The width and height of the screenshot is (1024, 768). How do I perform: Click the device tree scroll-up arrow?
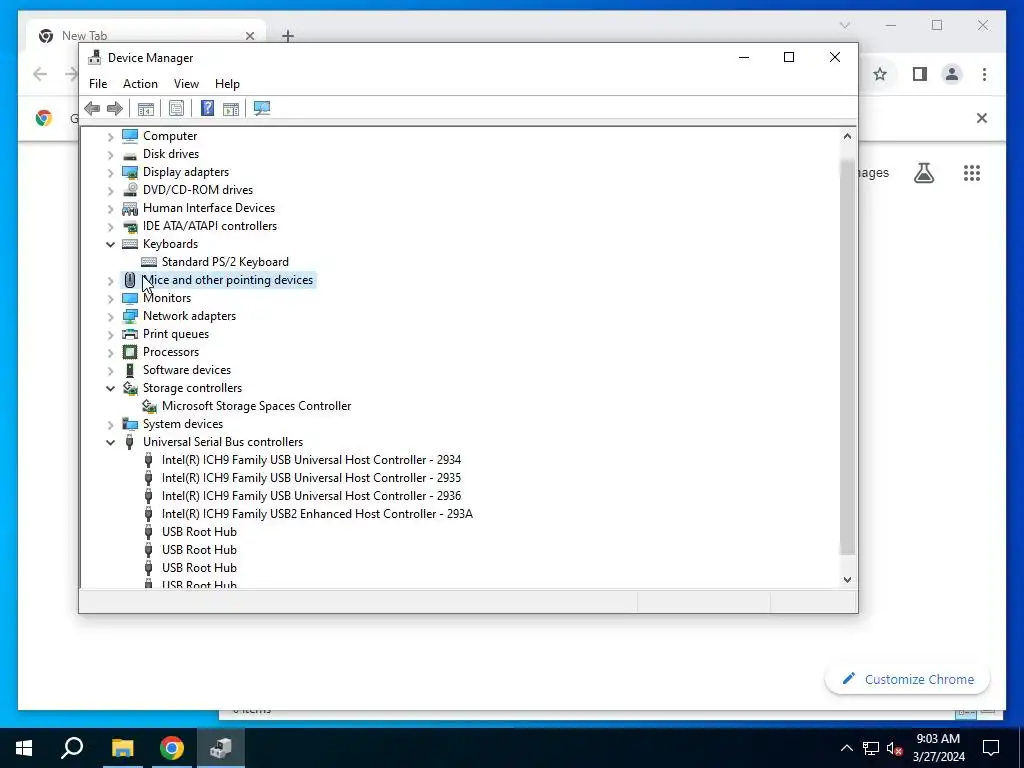[847, 136]
